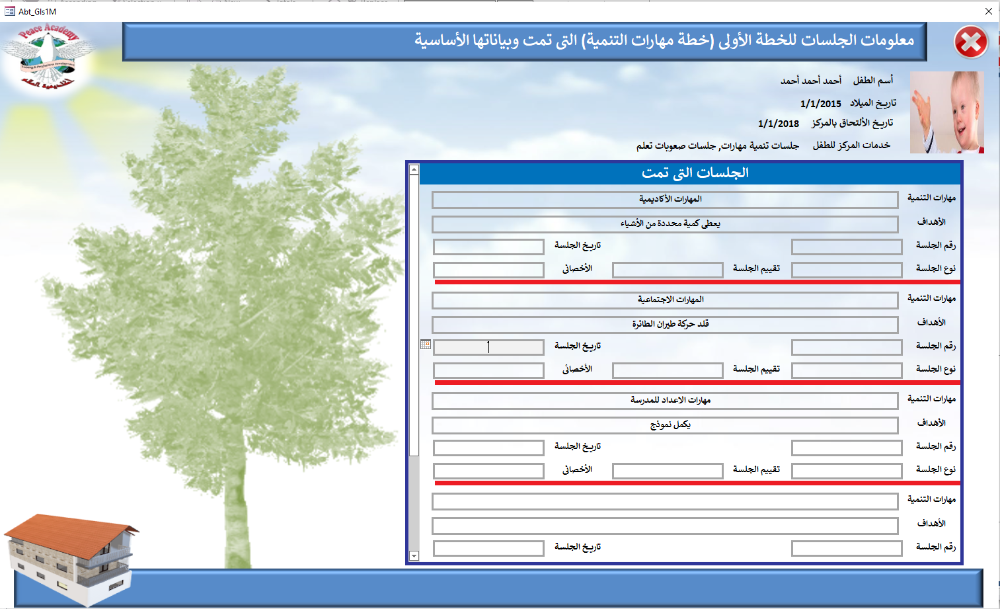Image resolution: width=1000 pixels, height=609 pixels.
Task: Close the Abt_Gls1M window
Action: point(989,11)
